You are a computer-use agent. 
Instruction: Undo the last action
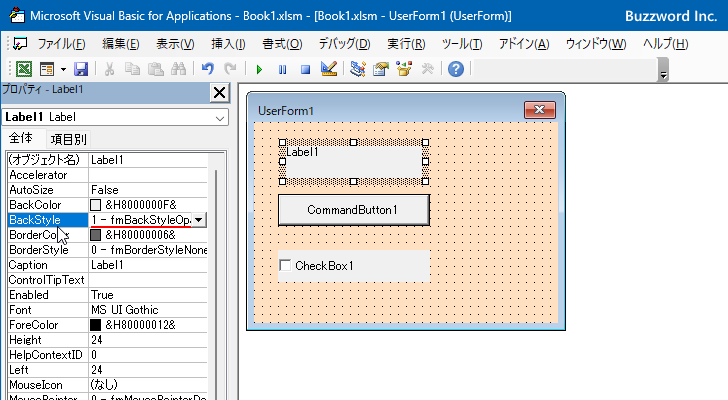point(208,69)
